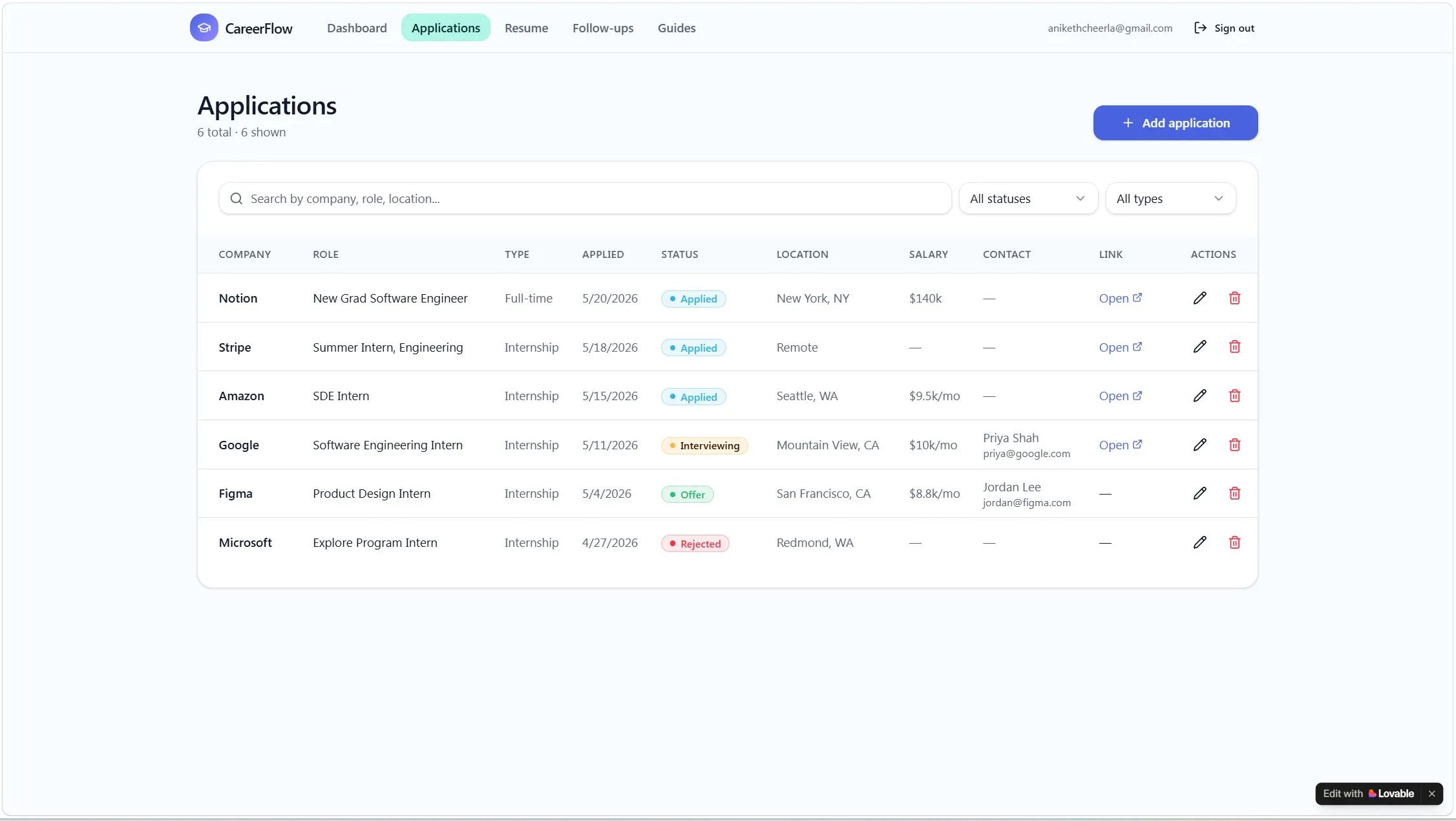Click Jordan Lee contact name
This screenshot has height=821, width=1456.
coord(1011,487)
